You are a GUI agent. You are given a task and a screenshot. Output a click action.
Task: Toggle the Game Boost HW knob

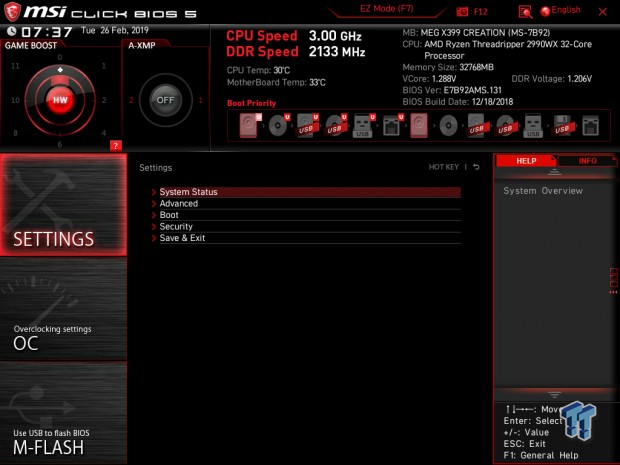tap(60, 100)
